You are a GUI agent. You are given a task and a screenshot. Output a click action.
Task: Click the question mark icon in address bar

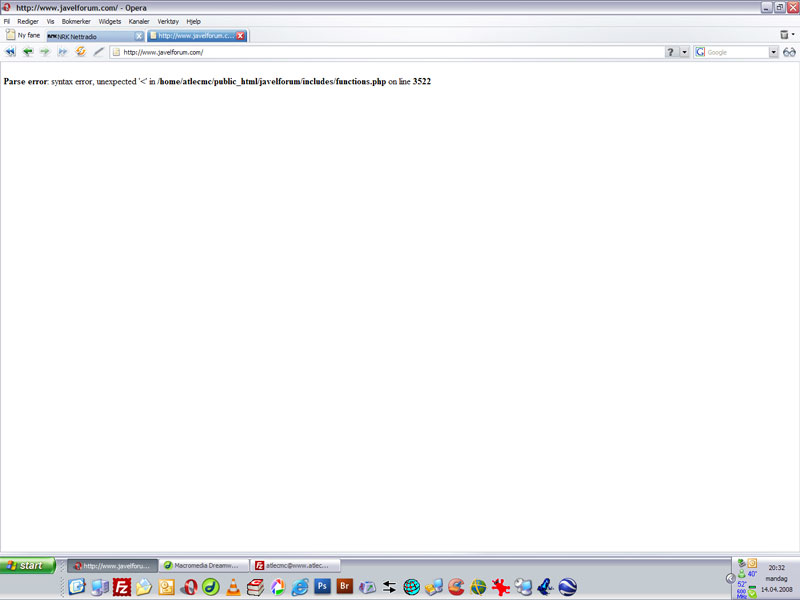(x=670, y=52)
